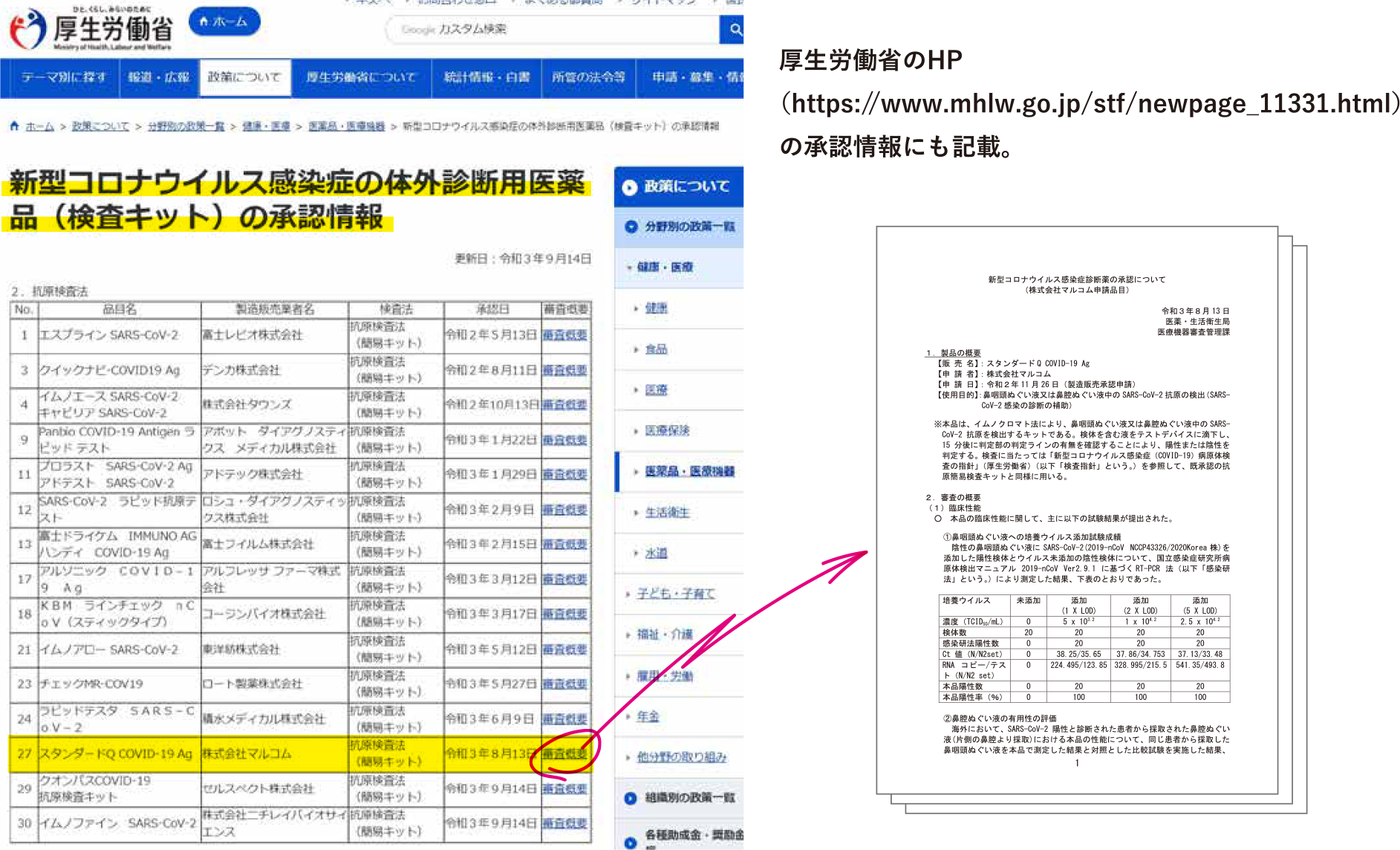The image size is (1400, 850).
Task: Open 審査概要 link for セルスペクト株式会社 row
Action: click(x=564, y=788)
